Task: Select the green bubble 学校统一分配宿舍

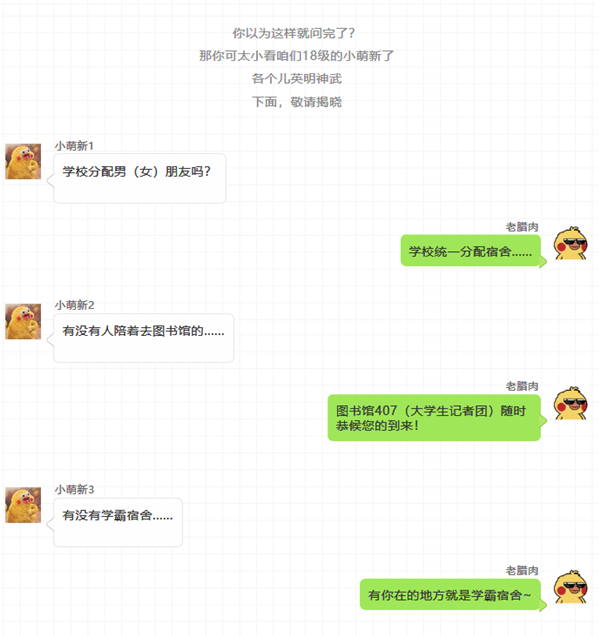Action: (x=471, y=251)
